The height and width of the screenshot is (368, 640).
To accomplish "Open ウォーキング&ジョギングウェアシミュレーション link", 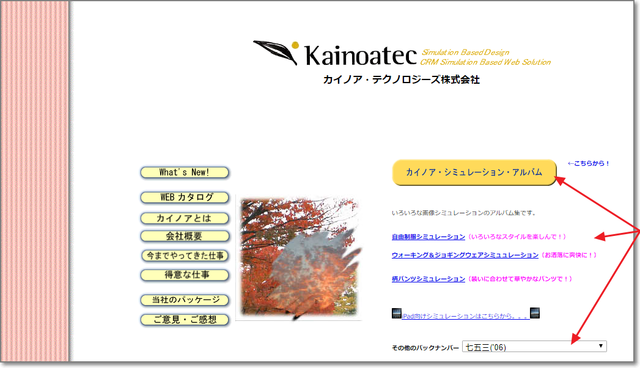I will (x=465, y=255).
